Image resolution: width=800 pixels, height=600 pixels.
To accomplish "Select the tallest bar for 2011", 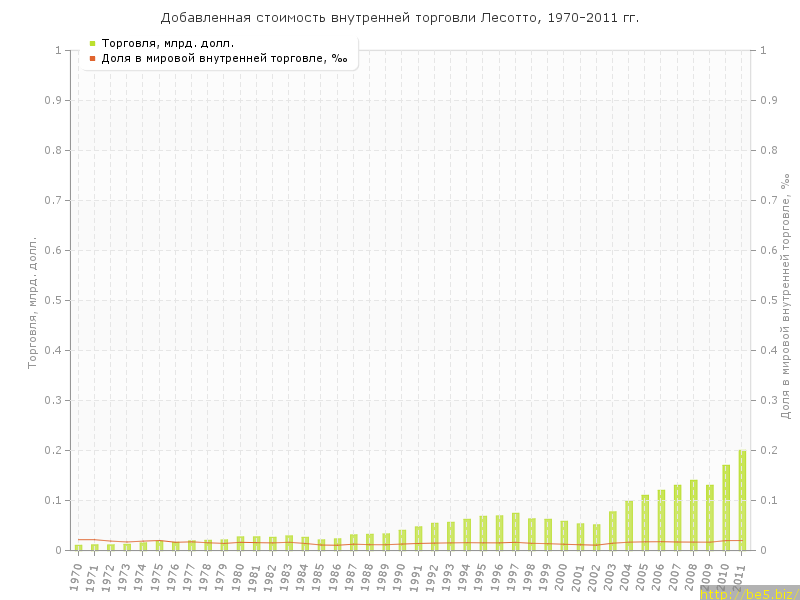I will pos(742,500).
